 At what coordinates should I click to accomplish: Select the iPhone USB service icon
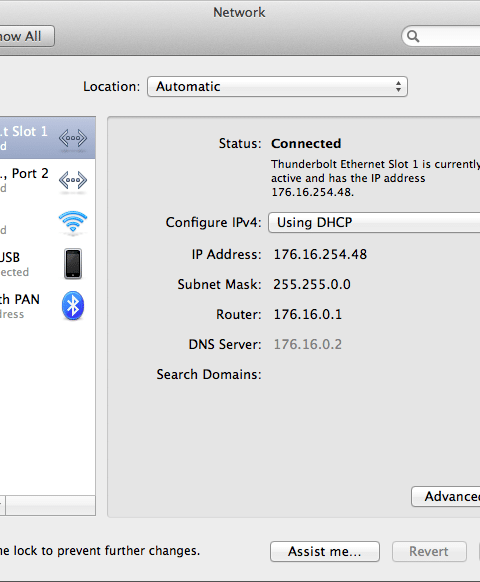click(x=73, y=264)
